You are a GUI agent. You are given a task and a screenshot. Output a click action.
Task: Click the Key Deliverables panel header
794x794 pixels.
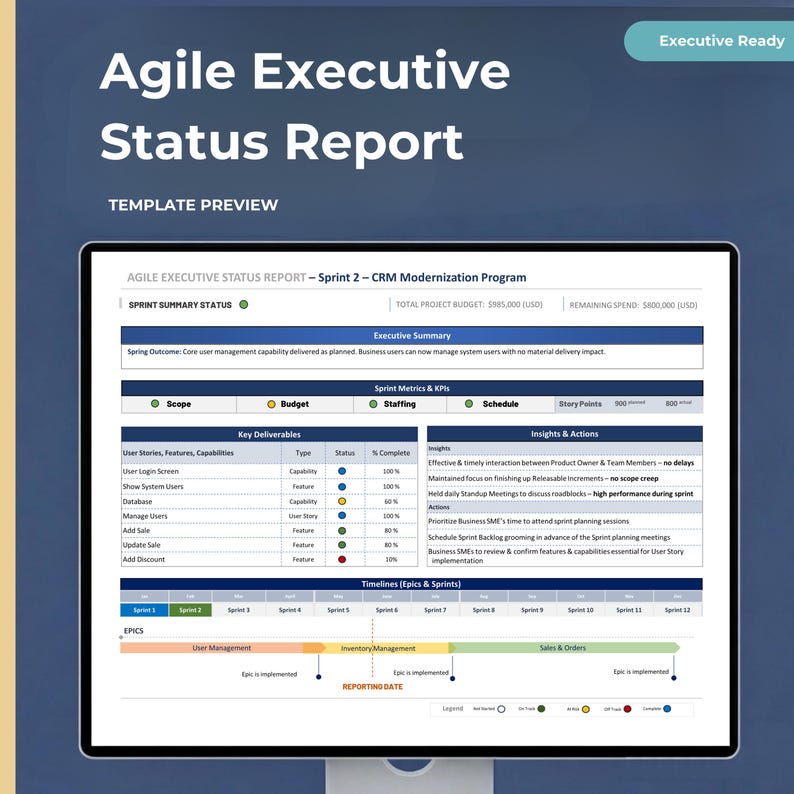269,434
